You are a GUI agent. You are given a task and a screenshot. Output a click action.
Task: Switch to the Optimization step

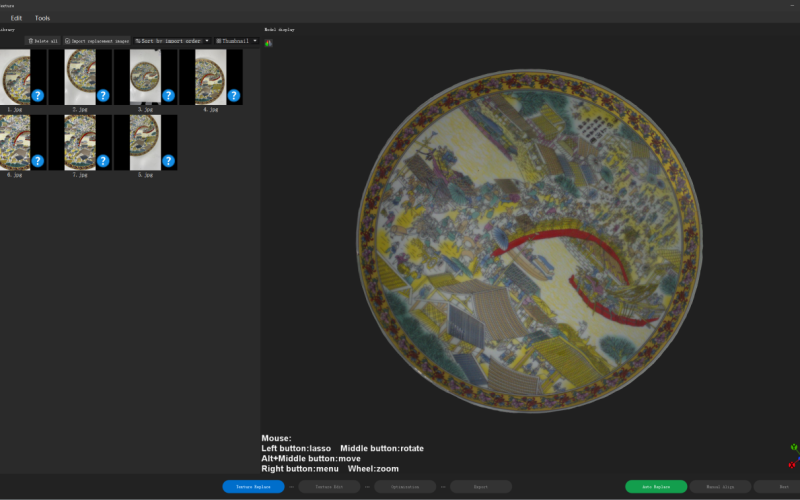click(x=405, y=487)
